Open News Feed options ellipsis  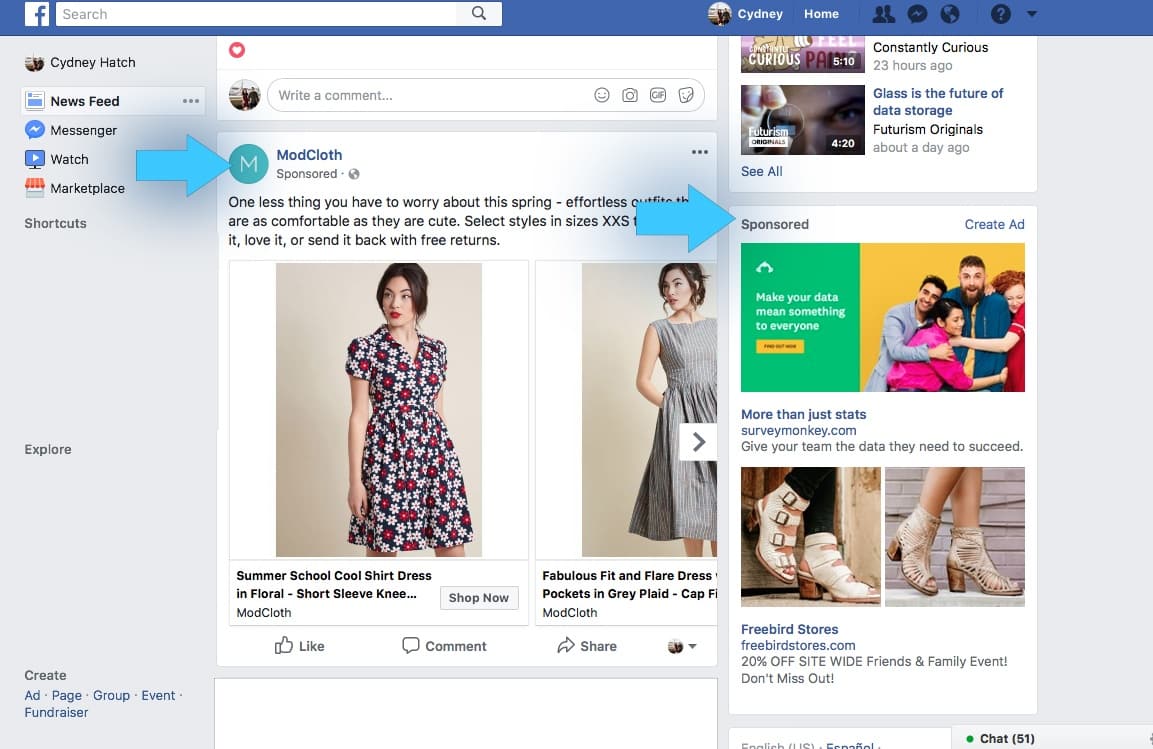click(x=190, y=101)
